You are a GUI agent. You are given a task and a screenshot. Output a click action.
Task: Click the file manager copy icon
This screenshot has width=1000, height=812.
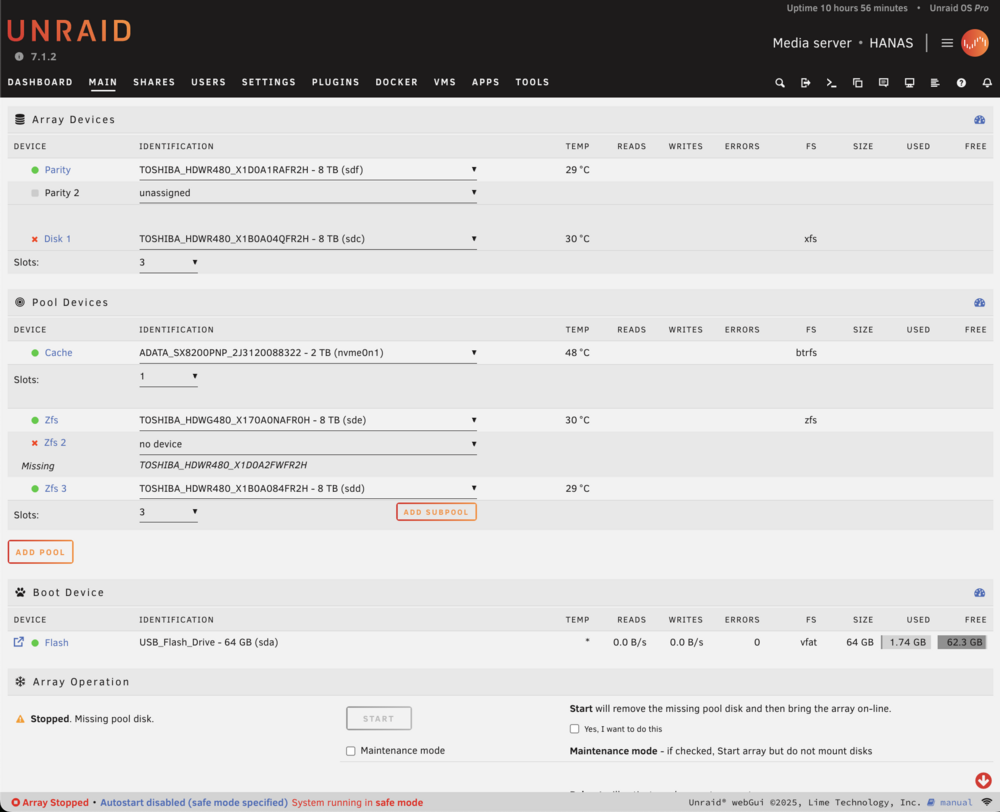pos(857,83)
